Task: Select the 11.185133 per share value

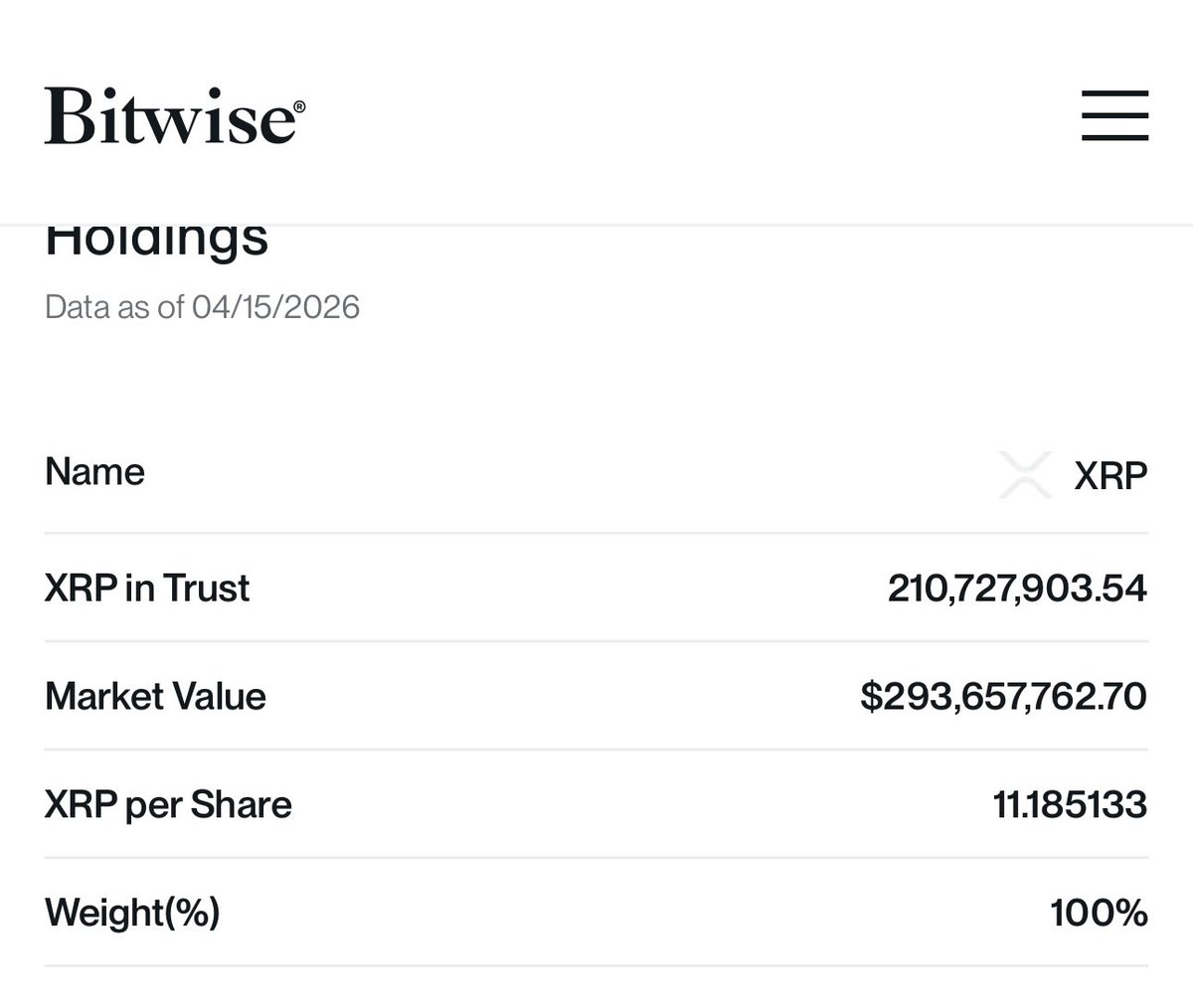Action: [x=1070, y=804]
